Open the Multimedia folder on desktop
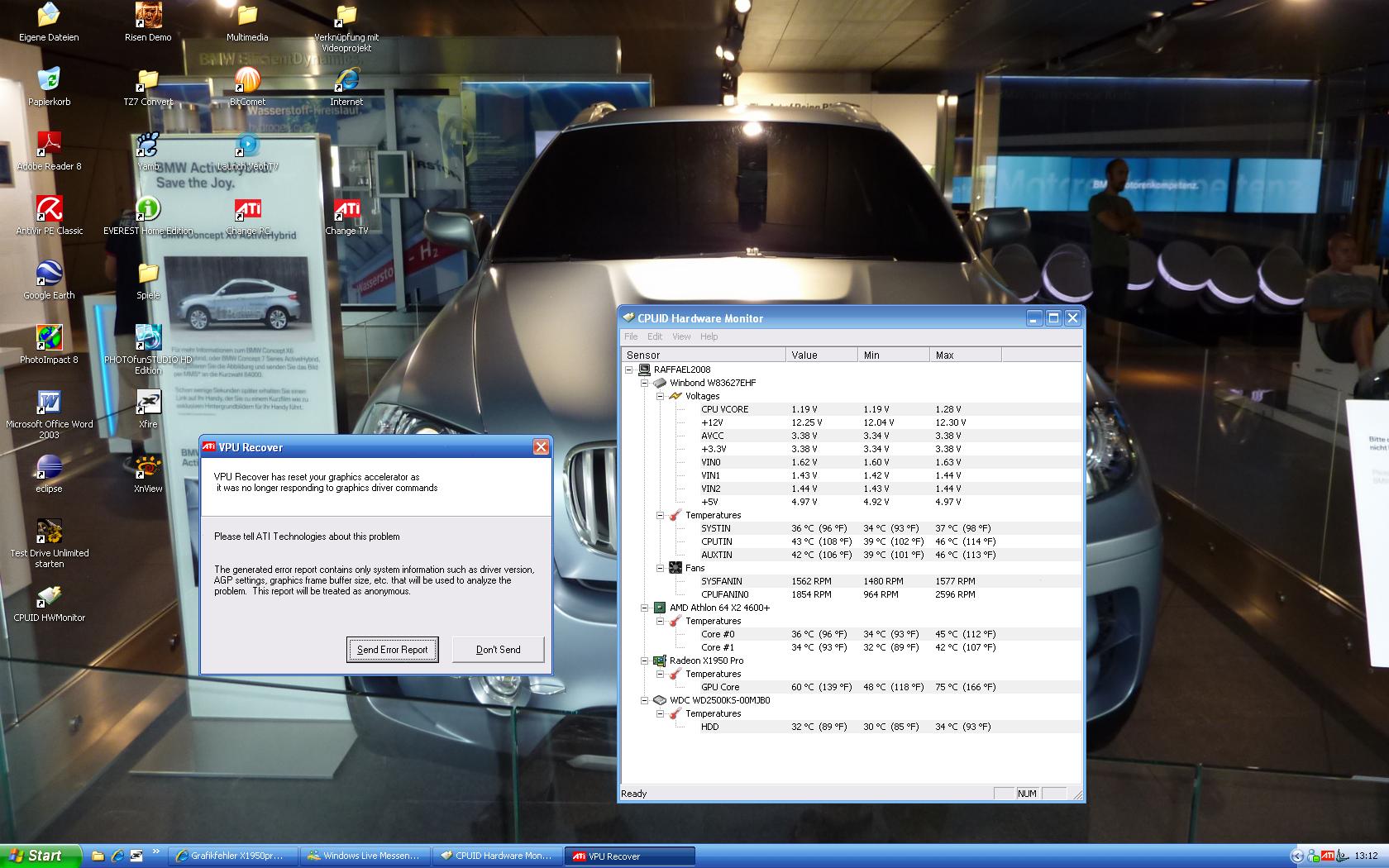Screen dimensions: 1389x868 [x=247, y=22]
